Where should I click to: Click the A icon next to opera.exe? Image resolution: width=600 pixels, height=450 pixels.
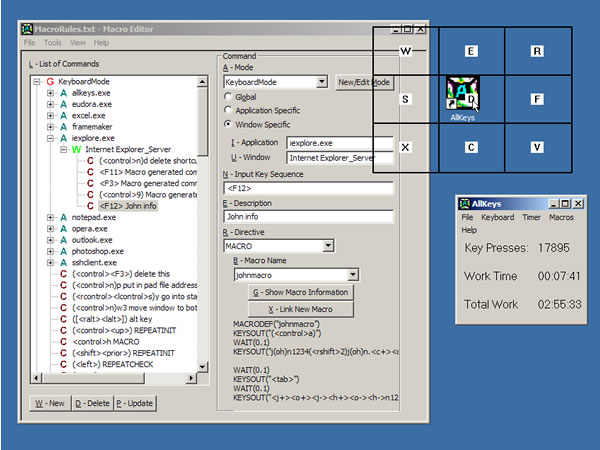click(x=64, y=228)
